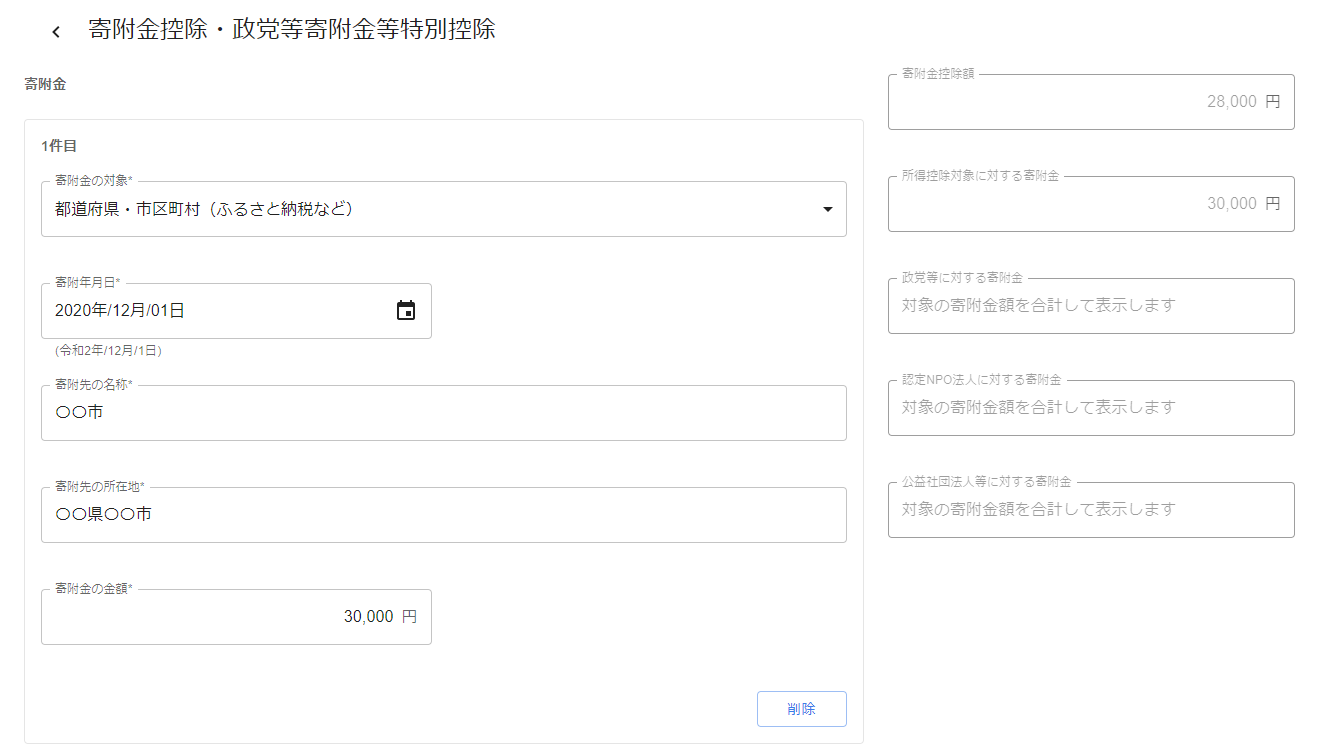Image resolution: width=1327 pixels, height=752 pixels.
Task: Click the 寄附金 section heading
Action: click(45, 85)
